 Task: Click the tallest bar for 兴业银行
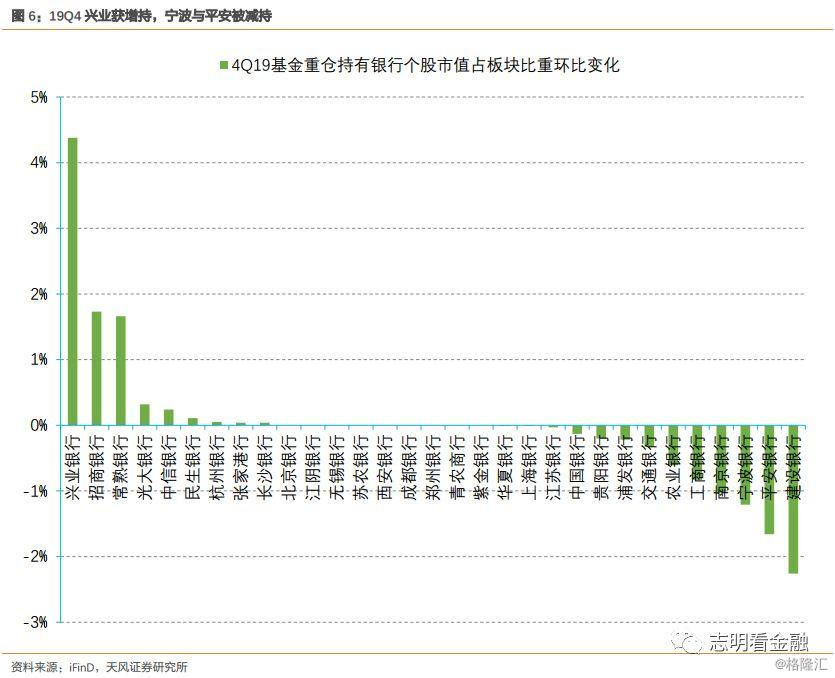(x=72, y=281)
